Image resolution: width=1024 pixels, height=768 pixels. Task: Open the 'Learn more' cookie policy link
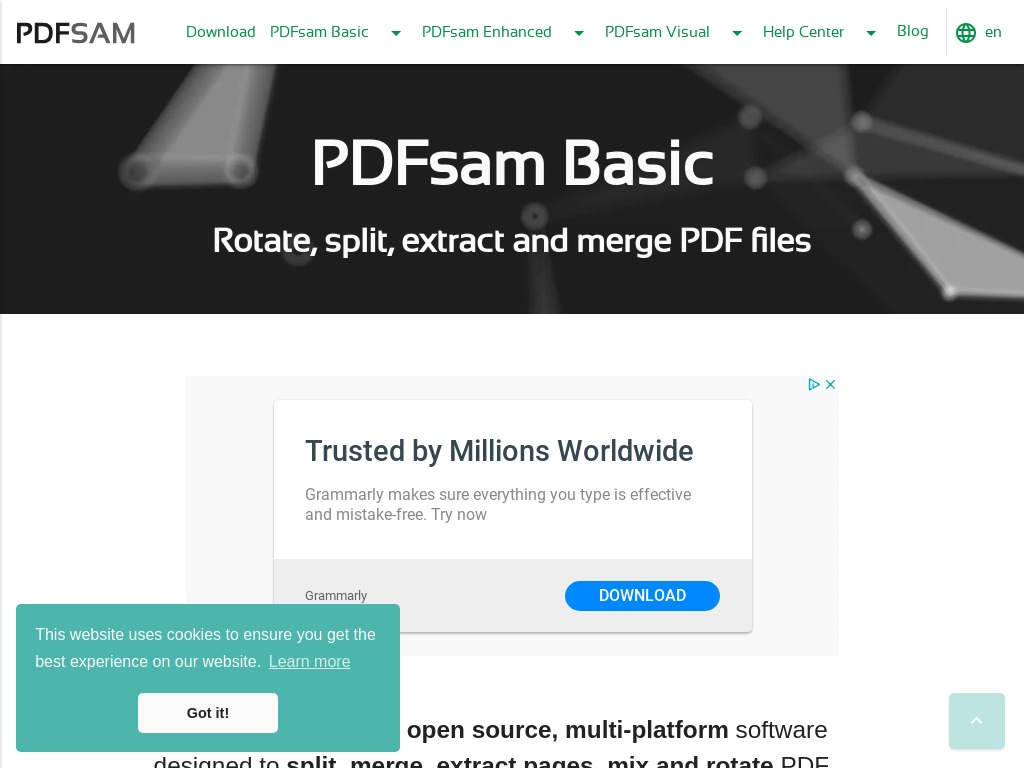[x=310, y=662]
